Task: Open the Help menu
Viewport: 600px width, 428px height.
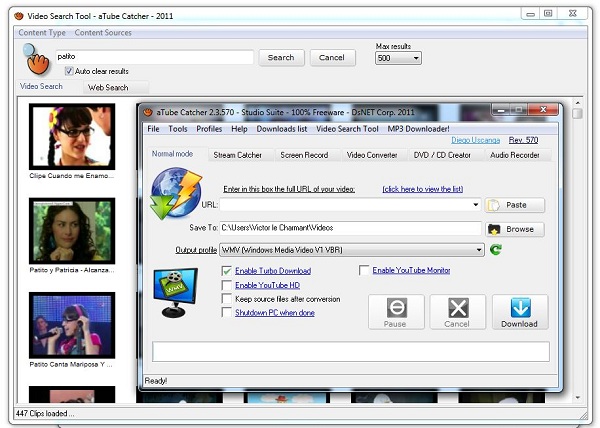Action: [239, 129]
